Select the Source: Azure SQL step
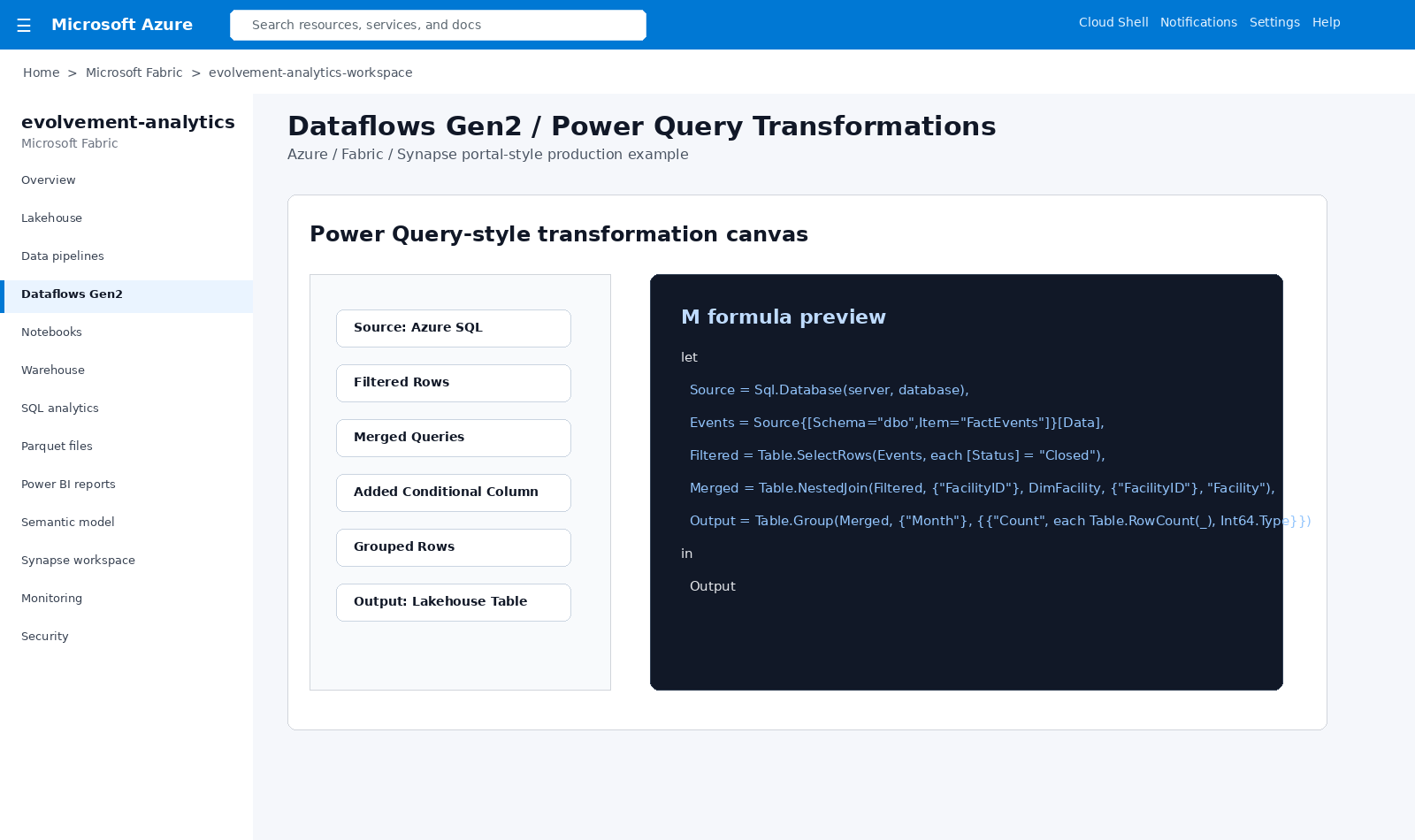The image size is (1415, 840). pyautogui.click(x=454, y=328)
